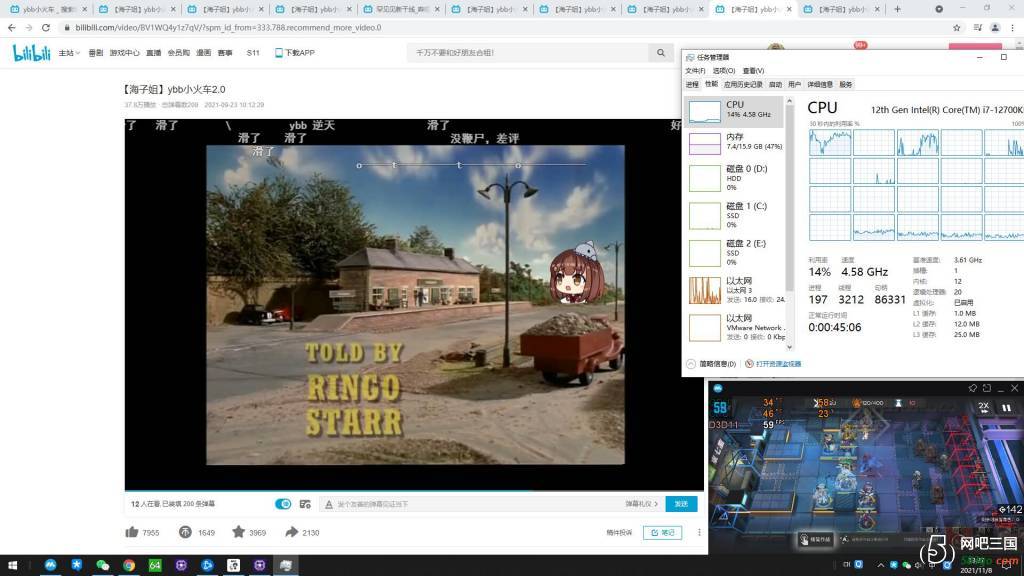Click browser back arrow

tap(12, 27)
